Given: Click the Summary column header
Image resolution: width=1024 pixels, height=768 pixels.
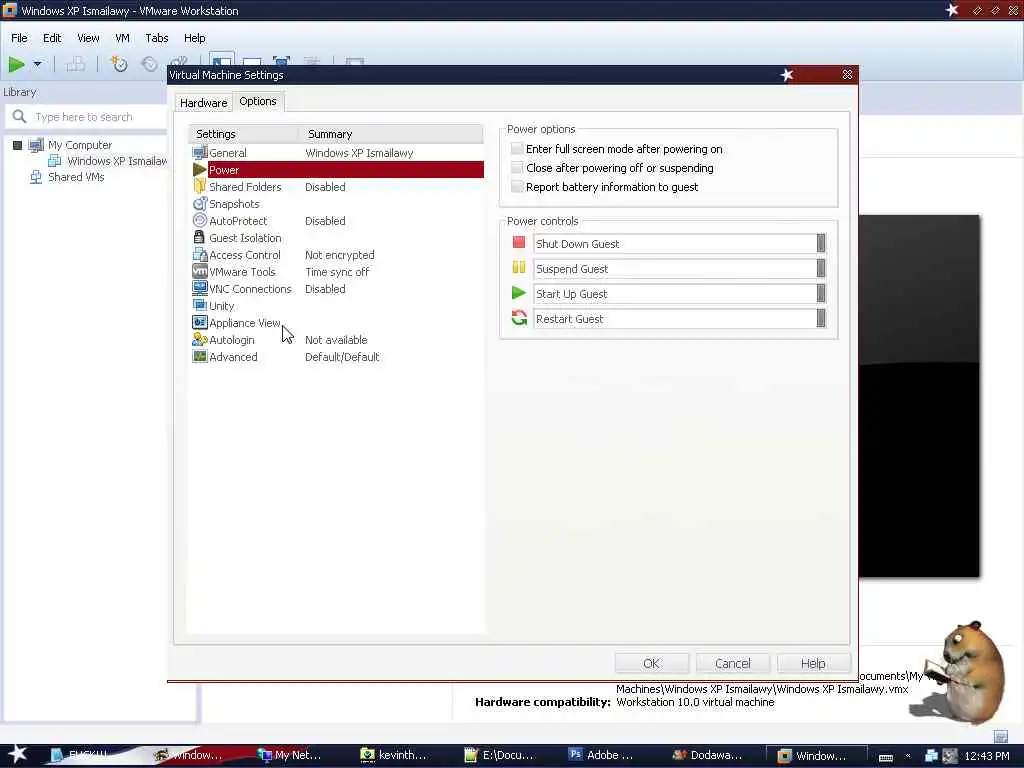Looking at the screenshot, I should click(x=391, y=134).
